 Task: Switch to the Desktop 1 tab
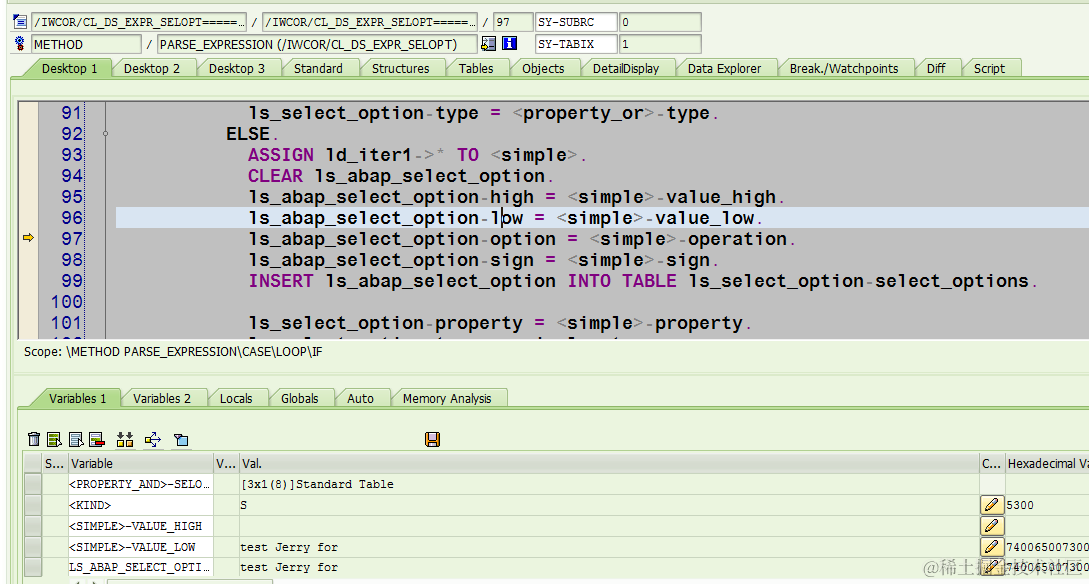coord(69,68)
